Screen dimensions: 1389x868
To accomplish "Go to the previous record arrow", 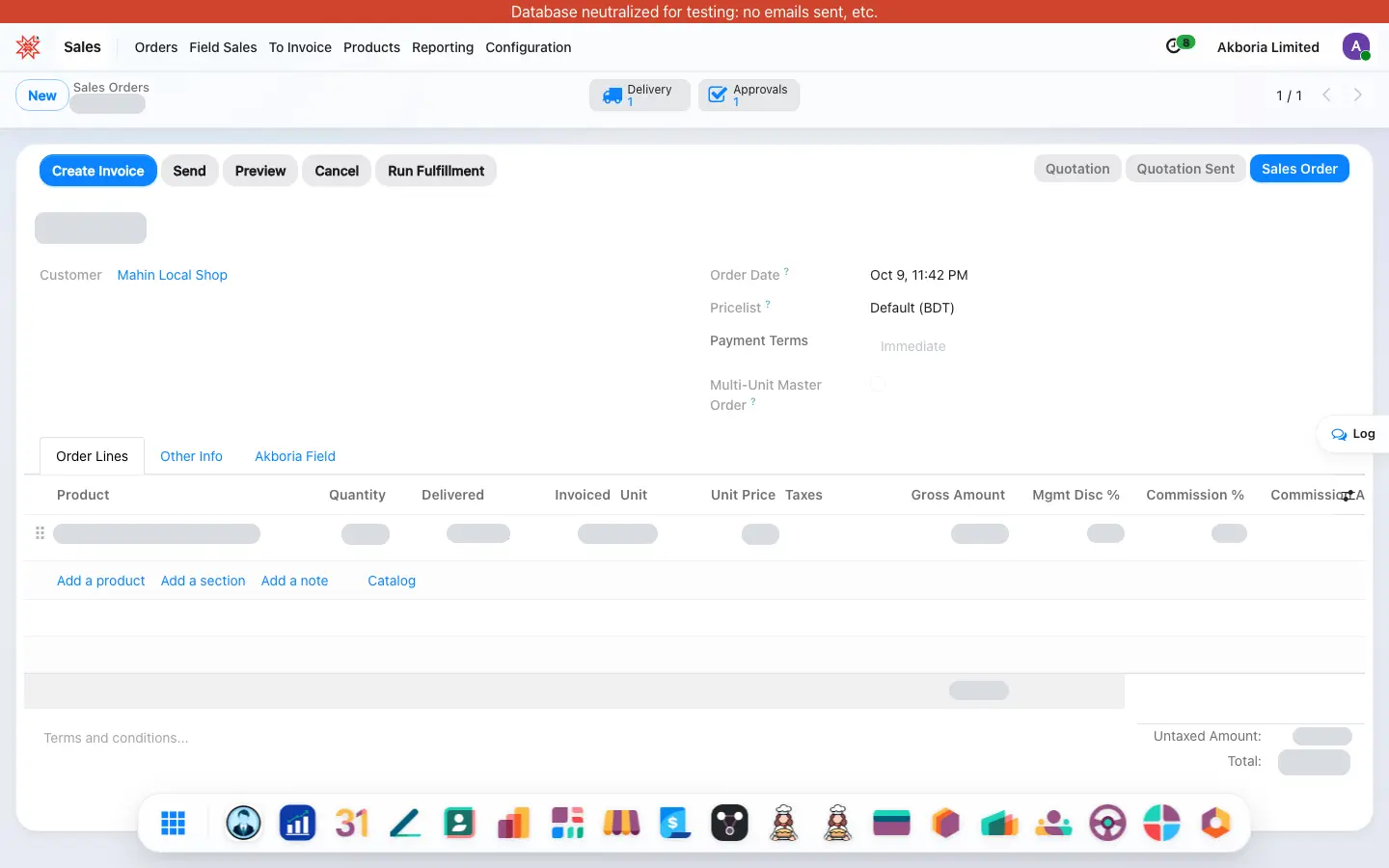I will coord(1327,95).
